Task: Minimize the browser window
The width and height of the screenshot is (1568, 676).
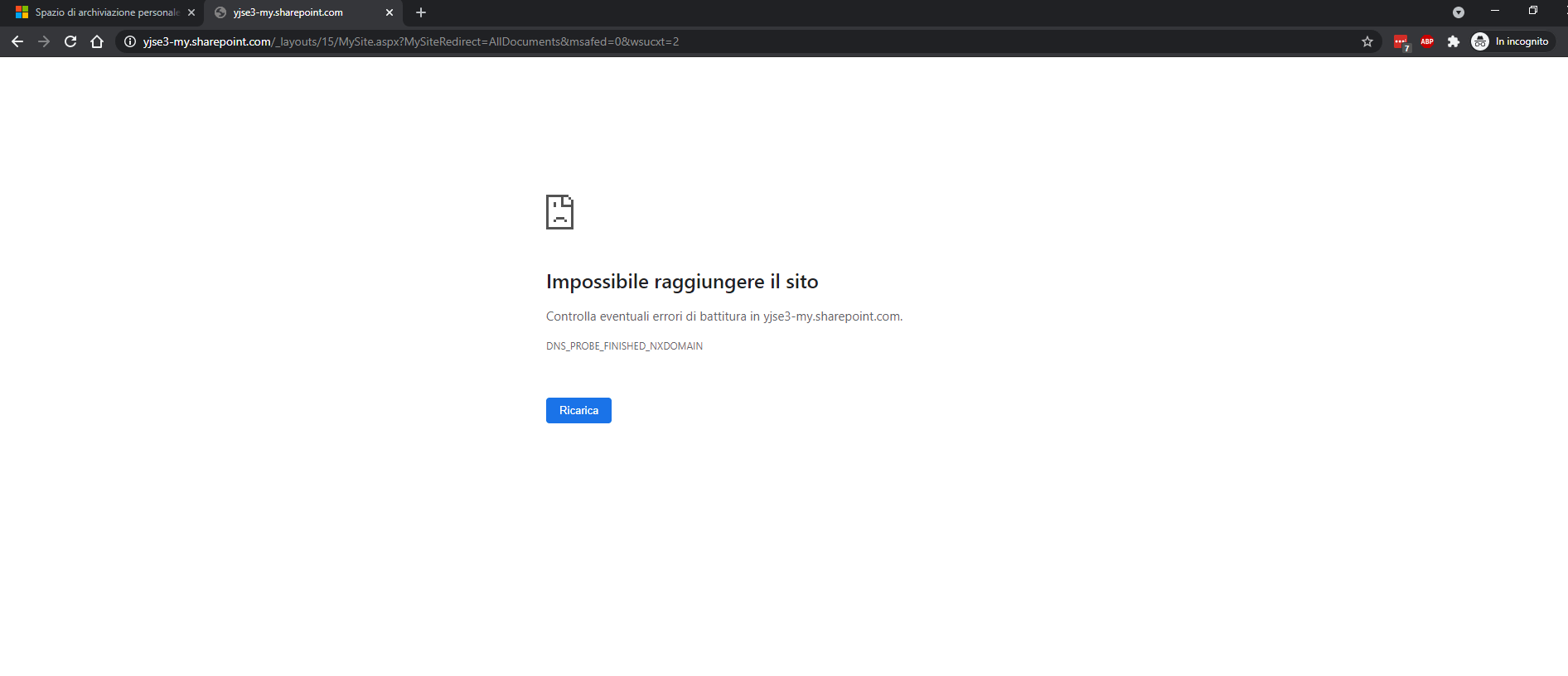Action: tap(1495, 11)
